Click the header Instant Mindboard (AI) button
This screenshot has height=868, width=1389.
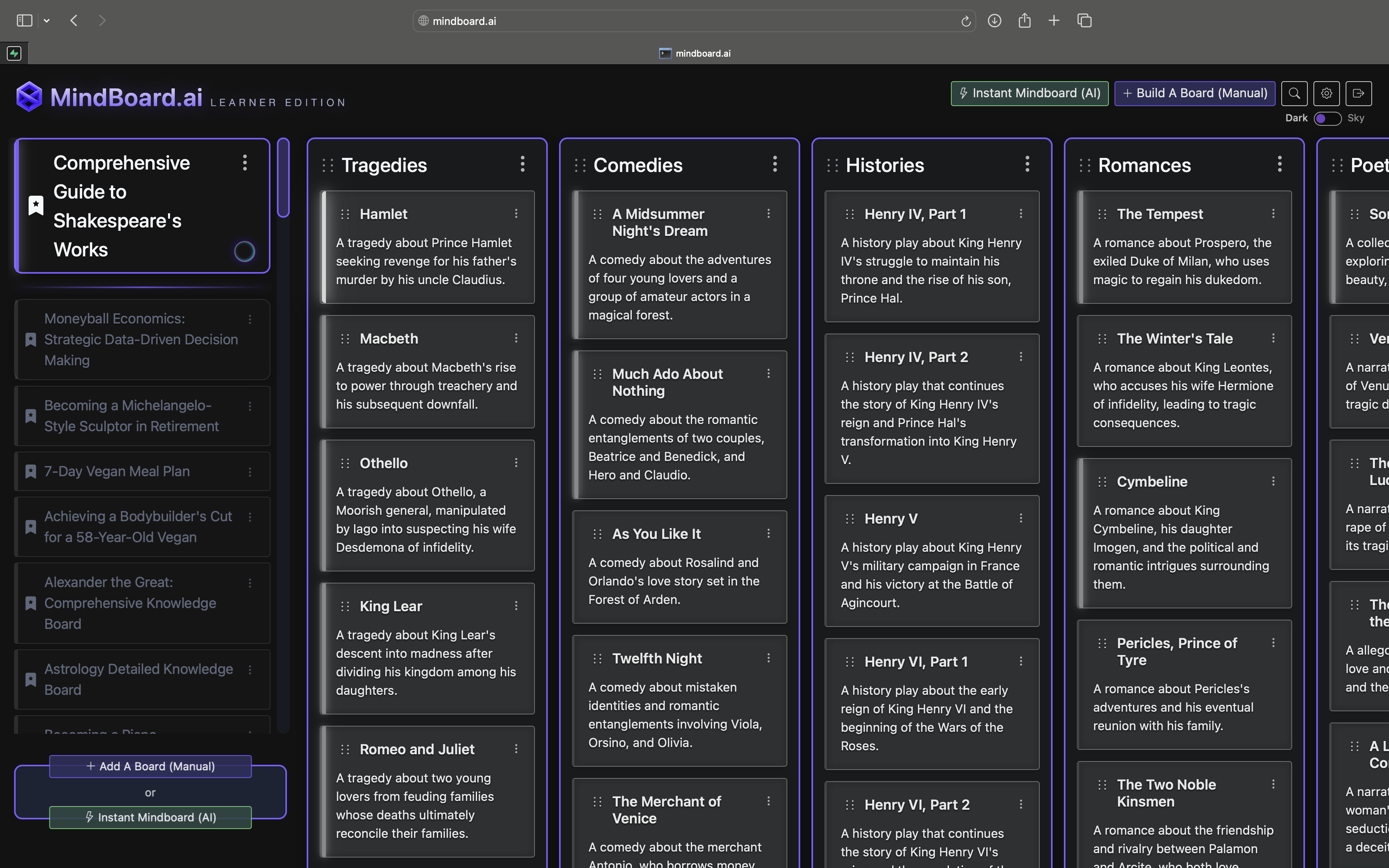click(x=1029, y=94)
